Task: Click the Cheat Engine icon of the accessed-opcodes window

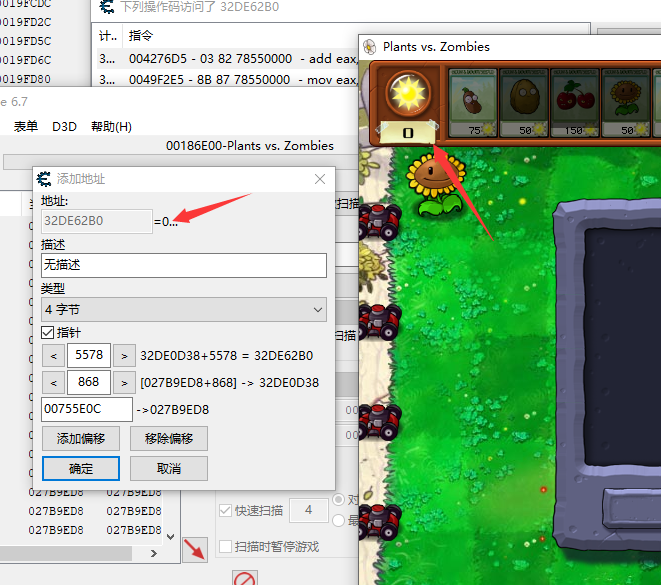Action: [x=107, y=6]
